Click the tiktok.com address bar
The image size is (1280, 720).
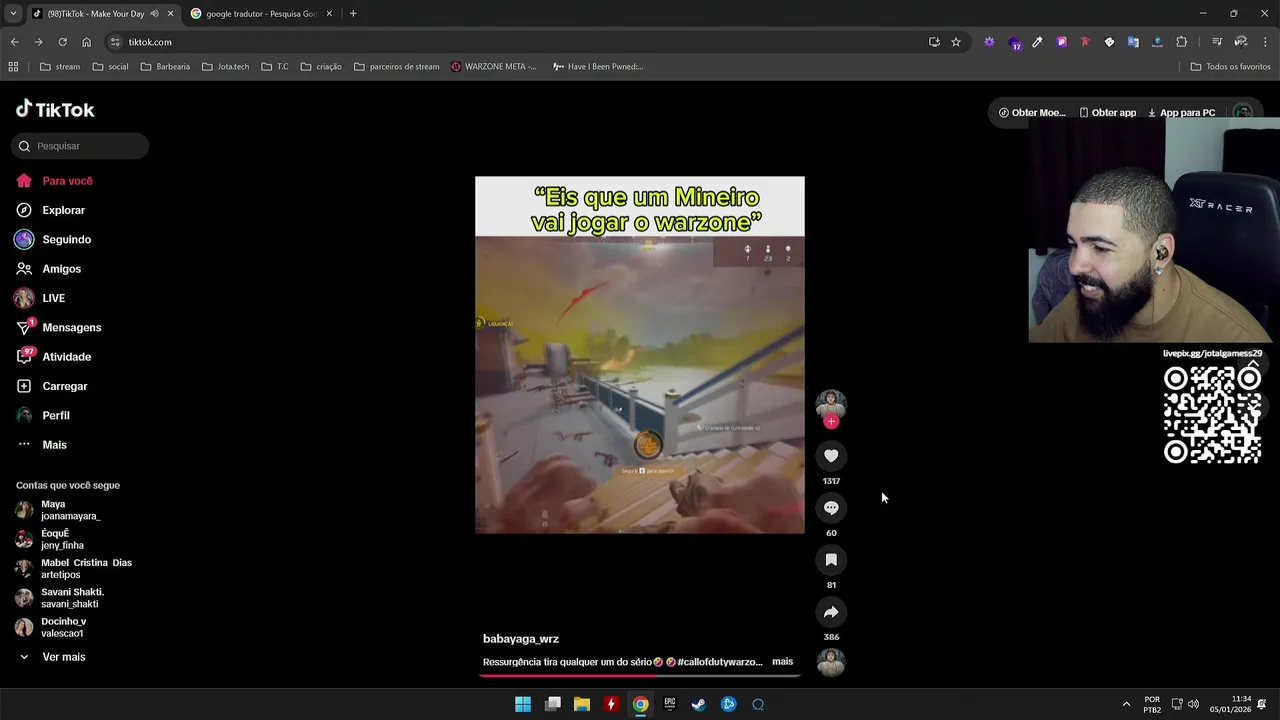coord(520,42)
